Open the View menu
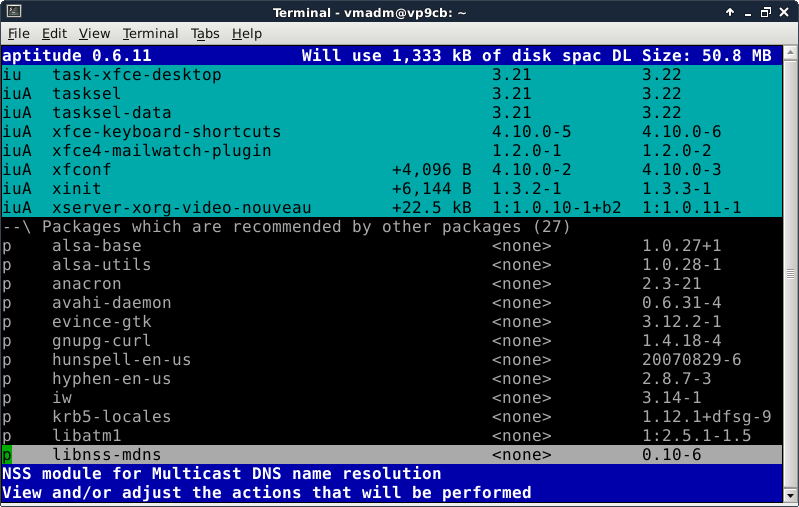Image resolution: width=799 pixels, height=507 pixels. tap(94, 33)
